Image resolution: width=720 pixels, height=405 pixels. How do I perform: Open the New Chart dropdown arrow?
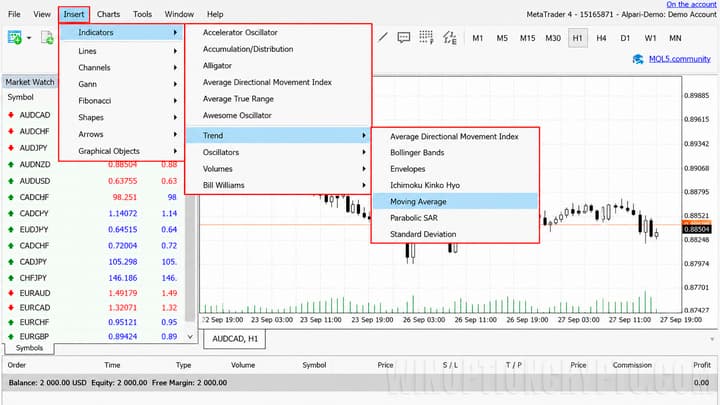point(29,38)
